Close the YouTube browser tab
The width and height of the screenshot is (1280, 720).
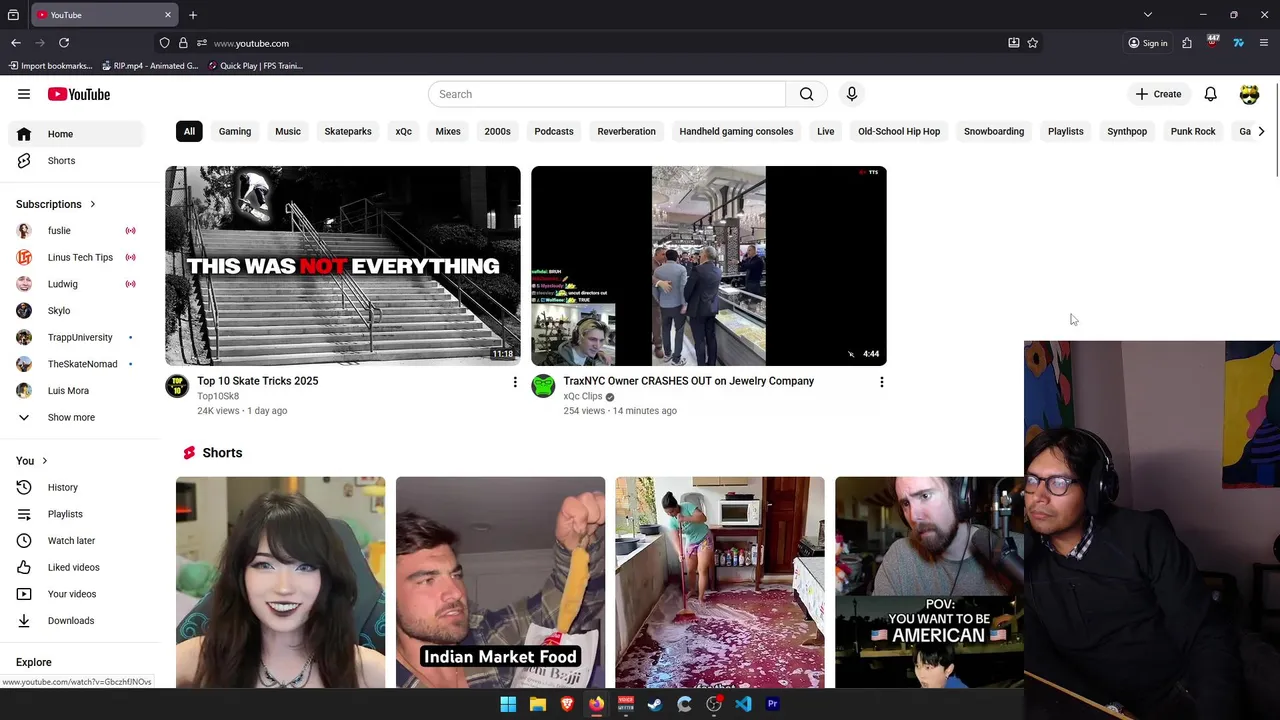pos(168,15)
